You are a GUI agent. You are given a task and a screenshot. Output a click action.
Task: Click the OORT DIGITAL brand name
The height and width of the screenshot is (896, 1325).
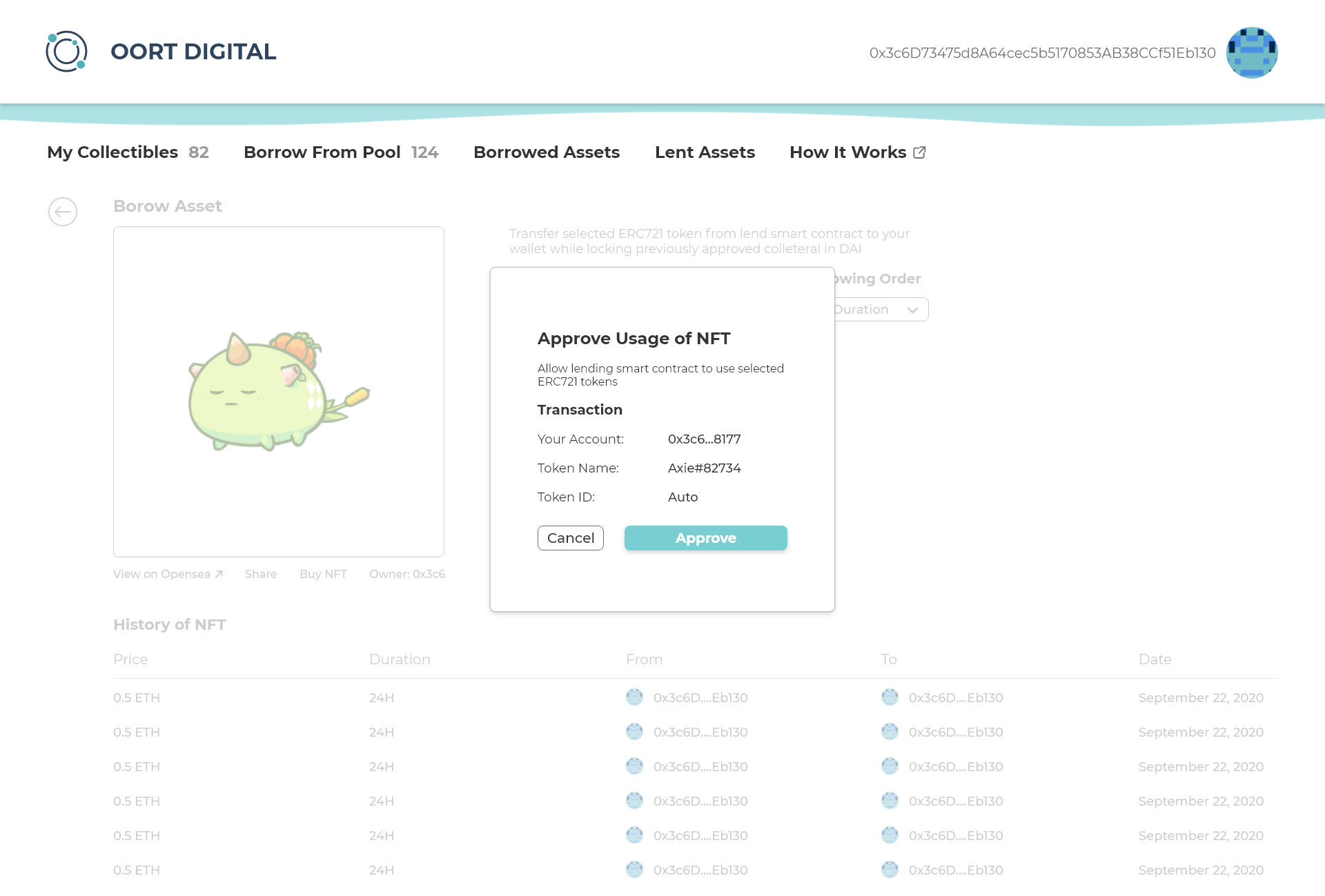tap(193, 52)
